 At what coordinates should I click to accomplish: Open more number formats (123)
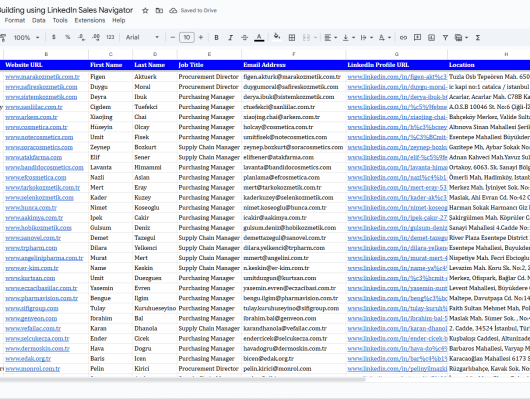(110, 37)
